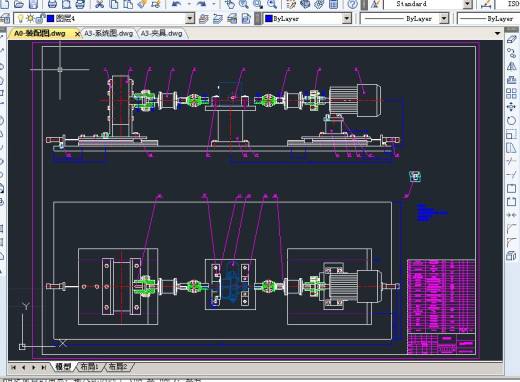Select the Mirror tool in Modify toolbar
The image size is (520, 382).
(511, 66)
